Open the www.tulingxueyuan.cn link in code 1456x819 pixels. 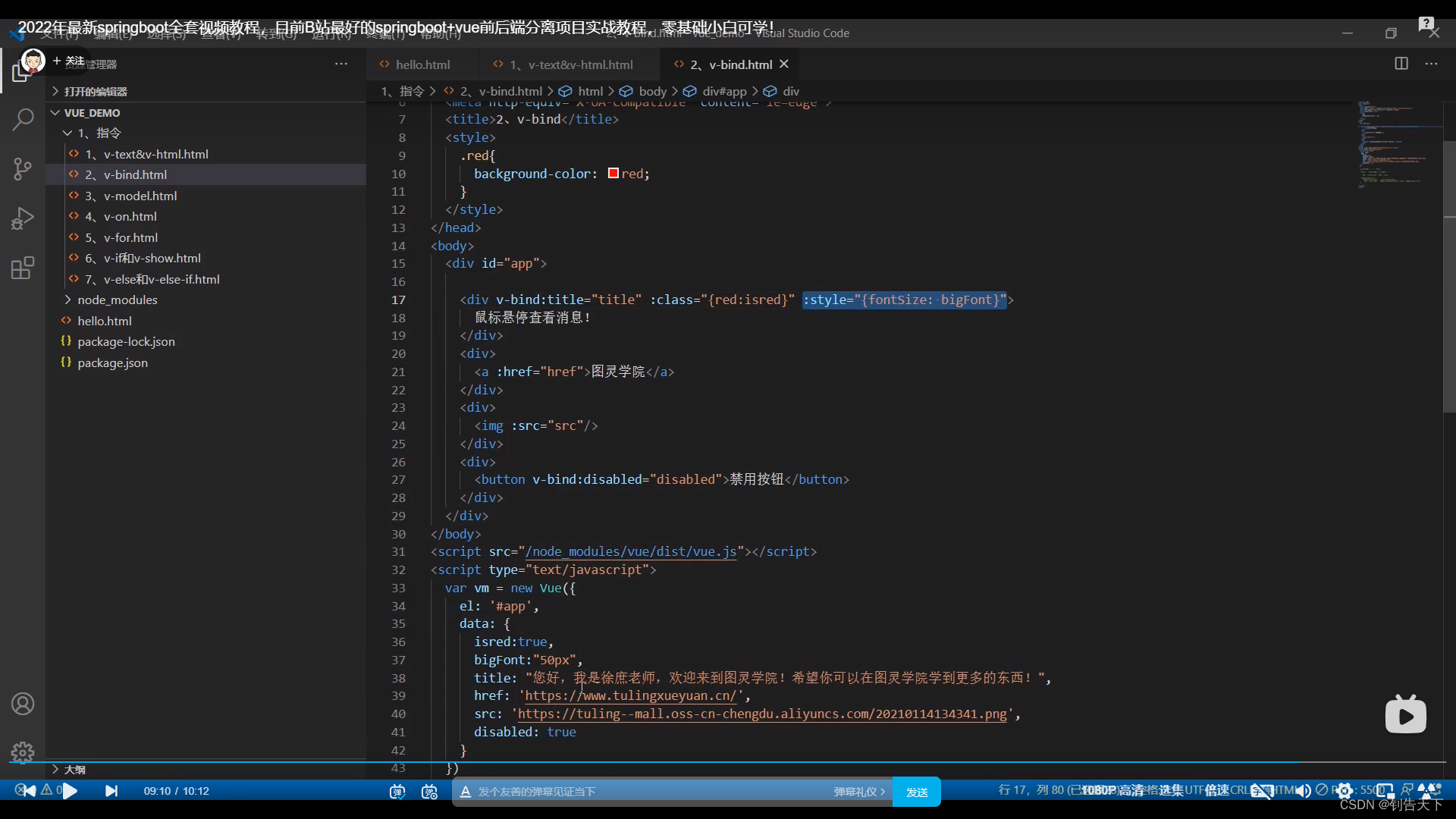coord(630,695)
